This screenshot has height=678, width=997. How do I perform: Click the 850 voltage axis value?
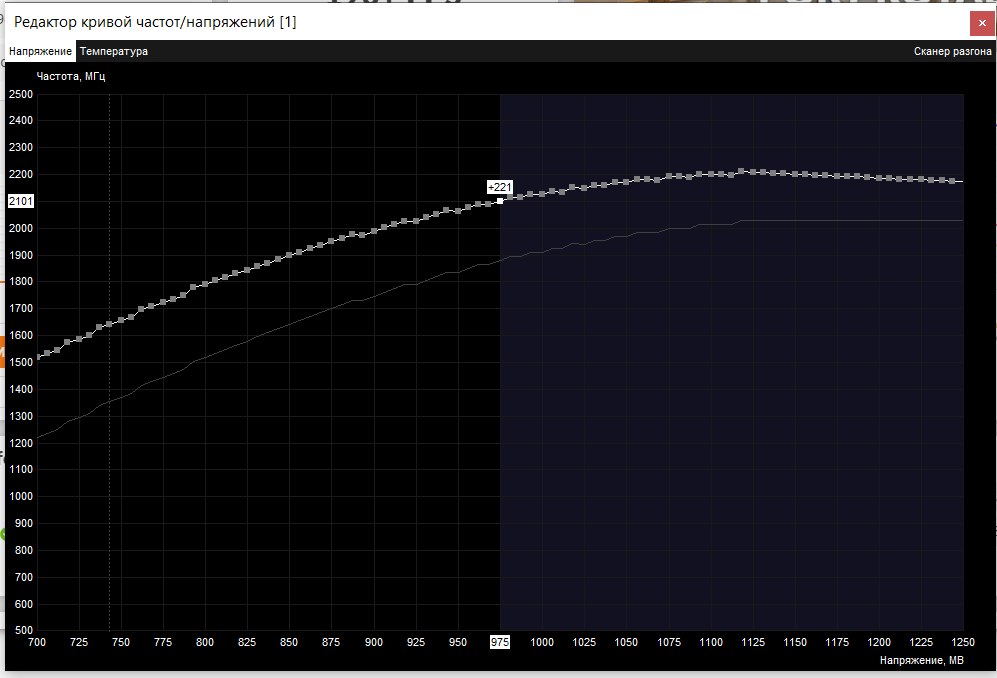click(289, 642)
